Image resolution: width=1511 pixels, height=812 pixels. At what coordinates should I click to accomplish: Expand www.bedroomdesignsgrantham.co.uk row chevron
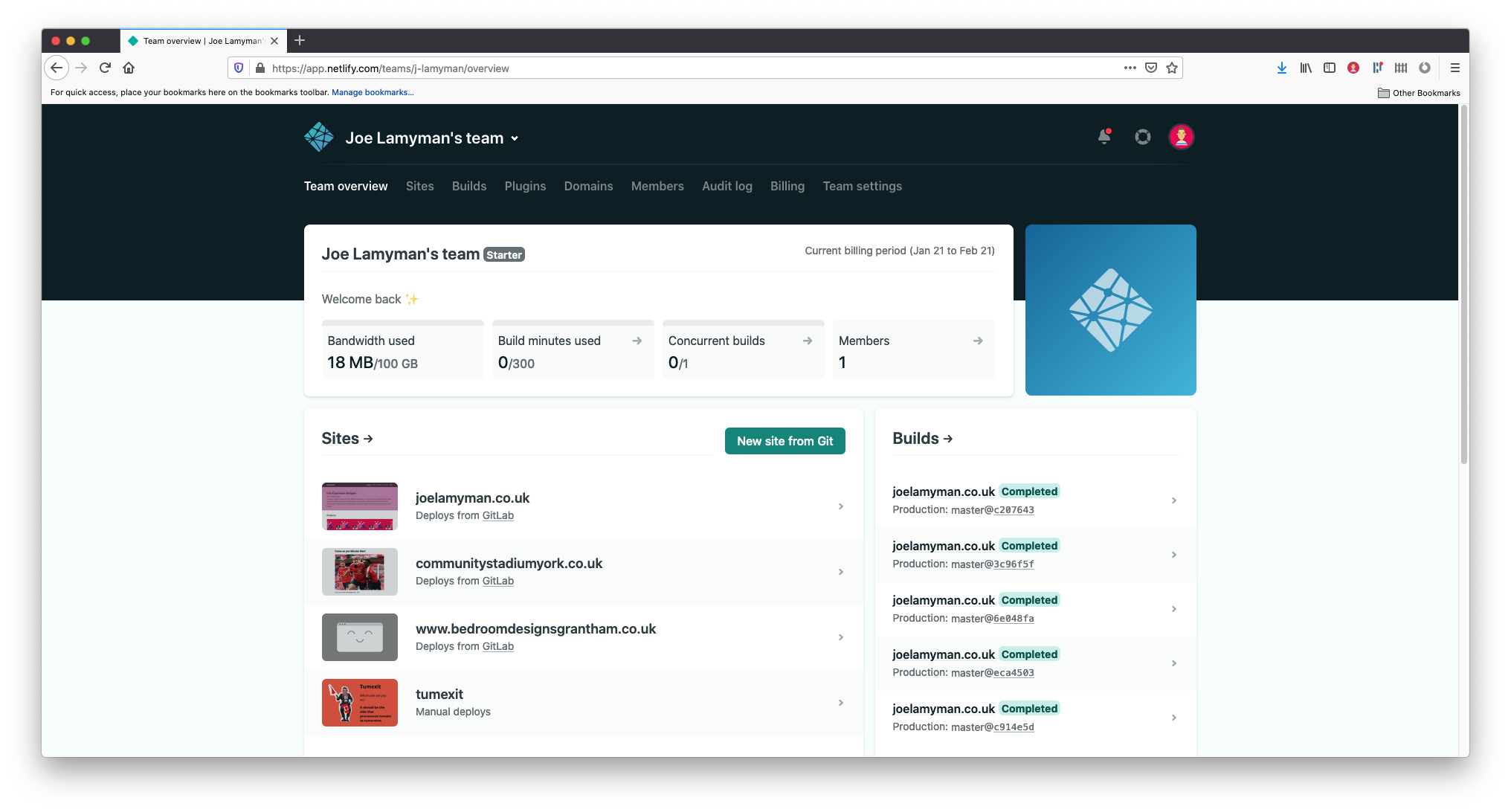point(841,637)
